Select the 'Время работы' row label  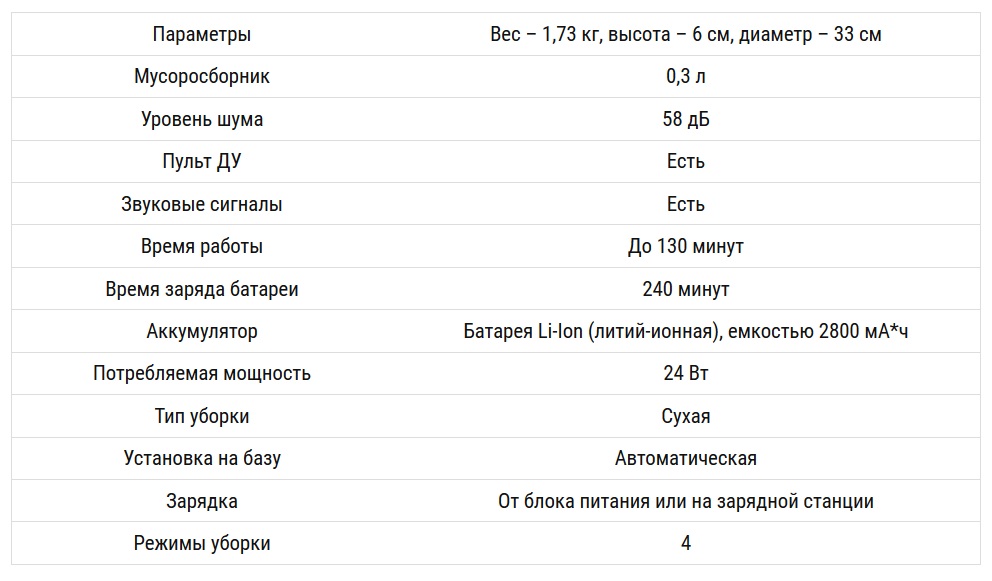[202, 247]
